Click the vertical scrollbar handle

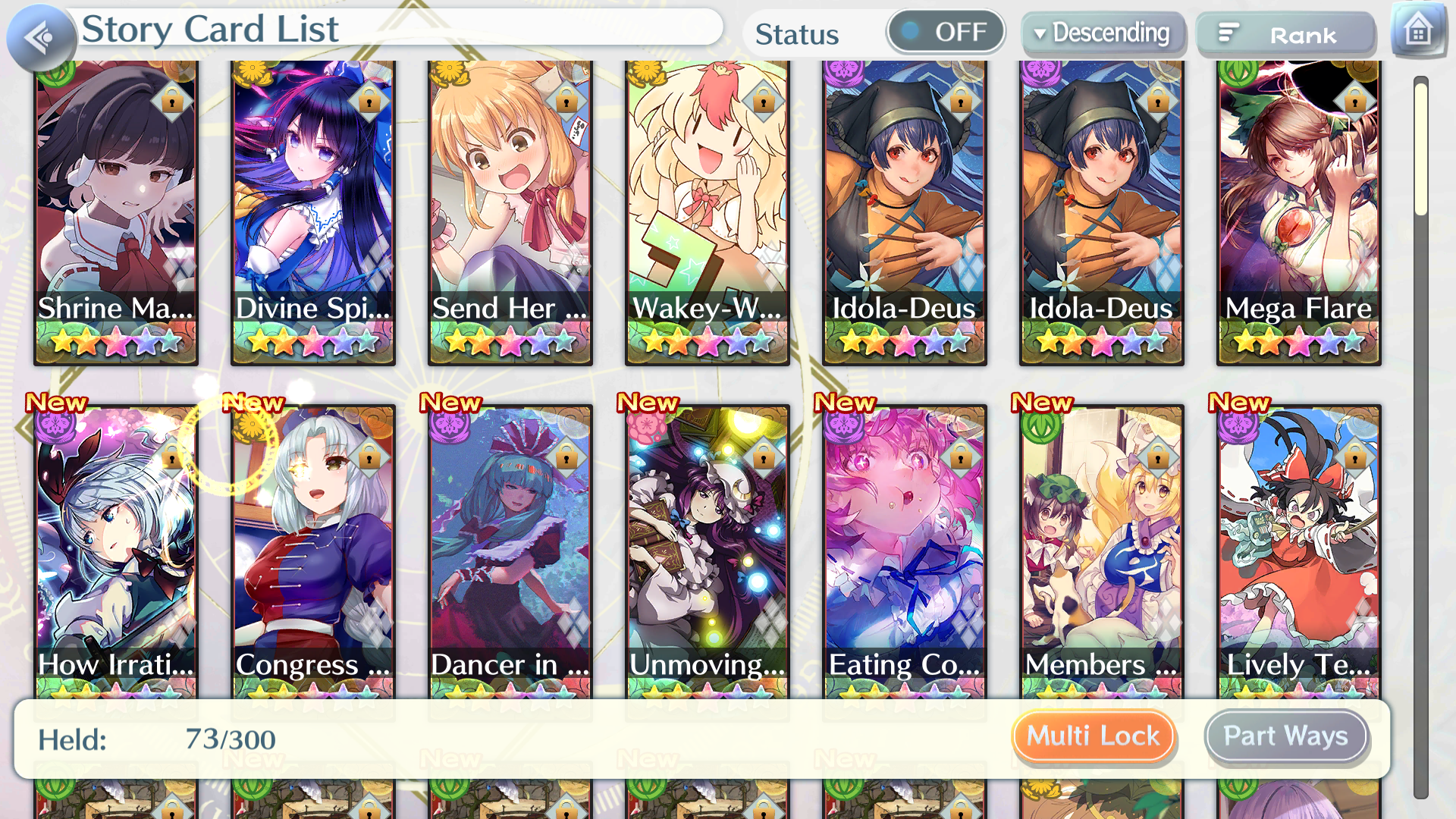(1420, 148)
